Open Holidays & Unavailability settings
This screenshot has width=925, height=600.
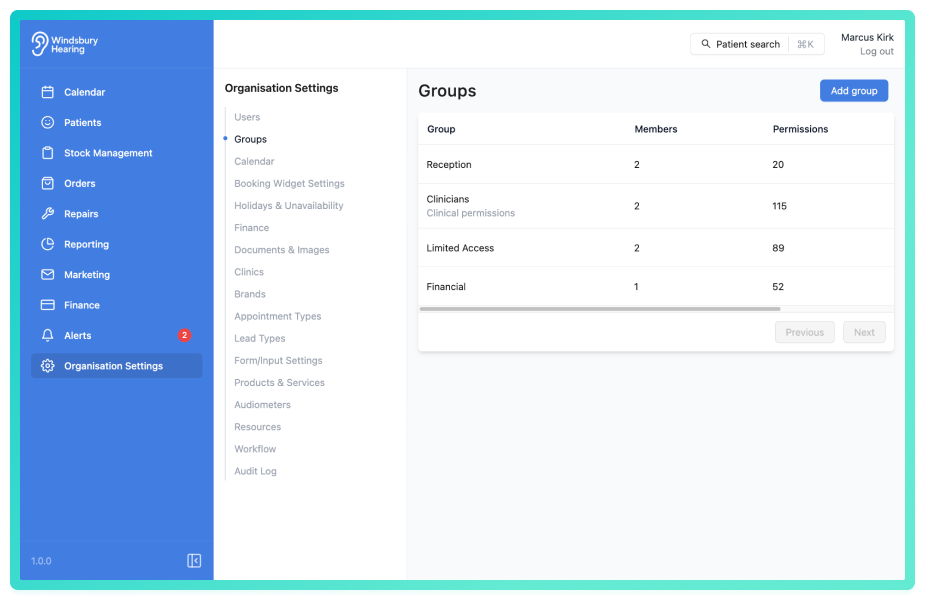pos(288,205)
